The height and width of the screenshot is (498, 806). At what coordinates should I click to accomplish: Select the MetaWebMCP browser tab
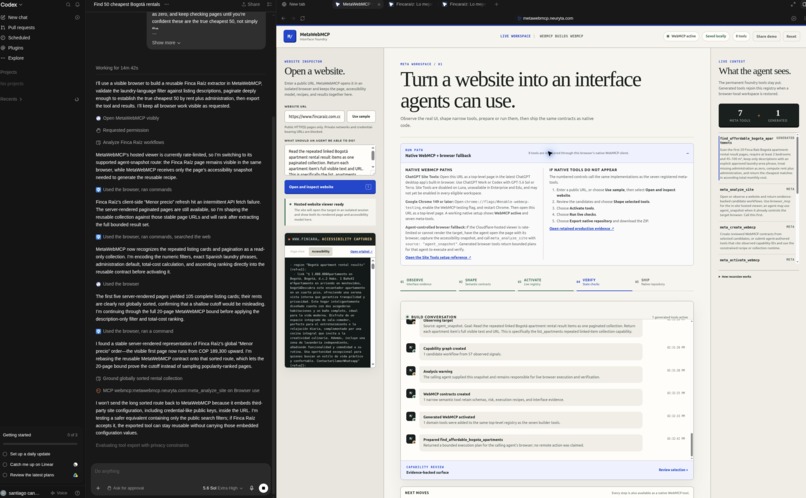coord(356,4)
